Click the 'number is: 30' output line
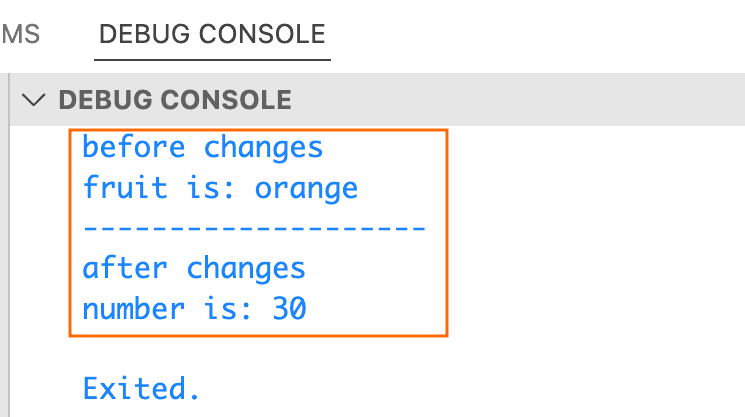 point(194,309)
